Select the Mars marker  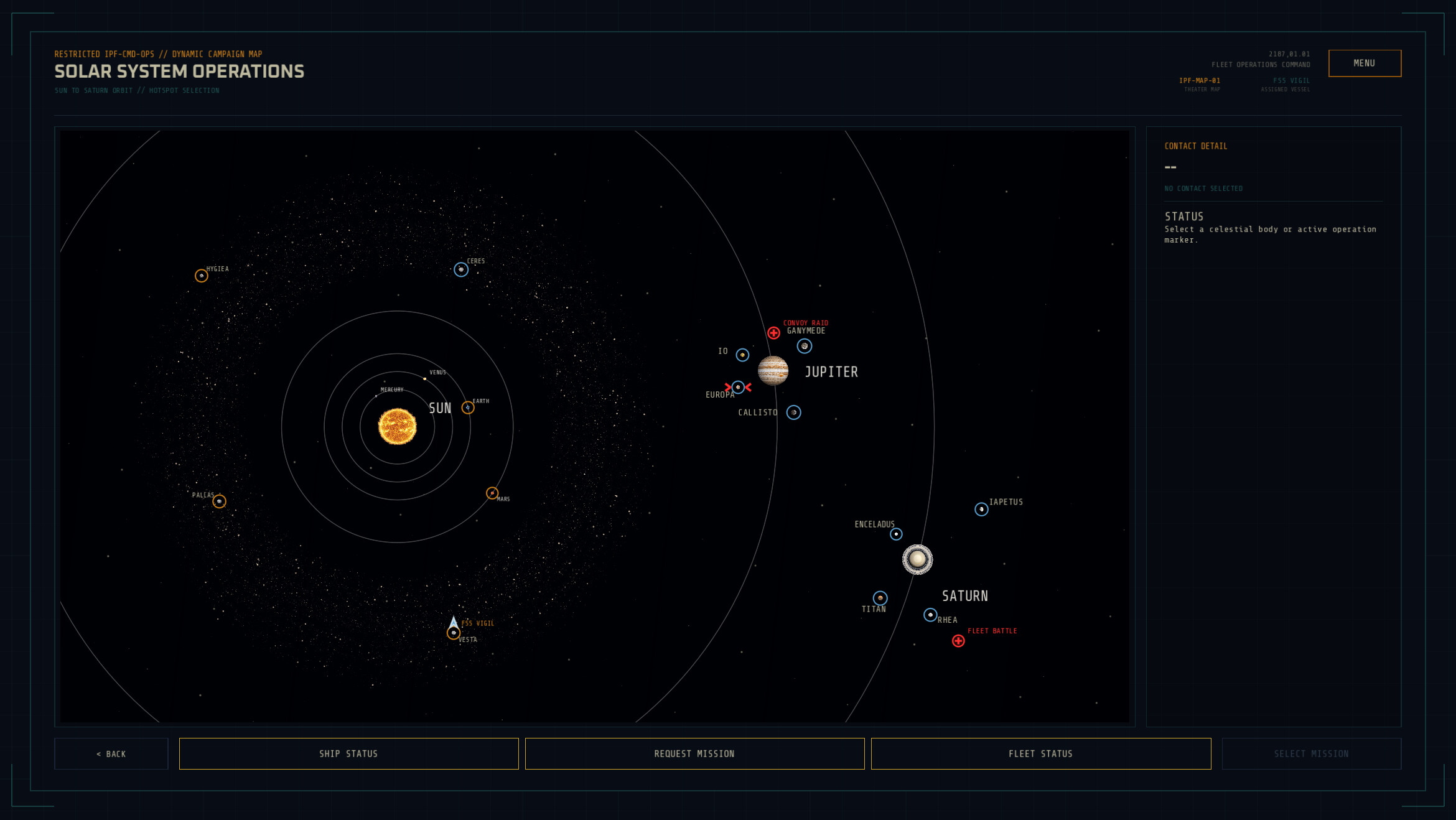pos(492,493)
